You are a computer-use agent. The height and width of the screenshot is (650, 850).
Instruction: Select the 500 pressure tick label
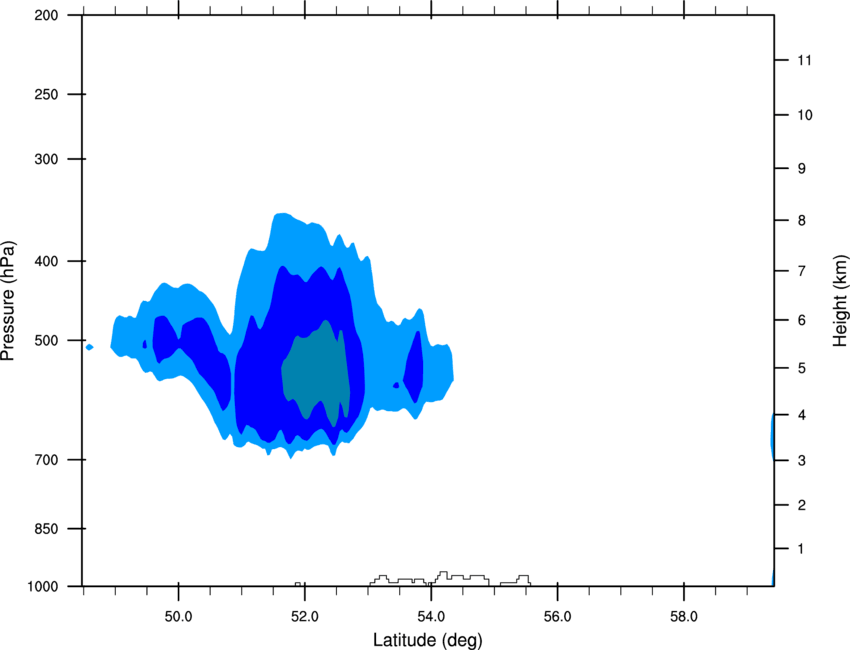pyautogui.click(x=46, y=340)
